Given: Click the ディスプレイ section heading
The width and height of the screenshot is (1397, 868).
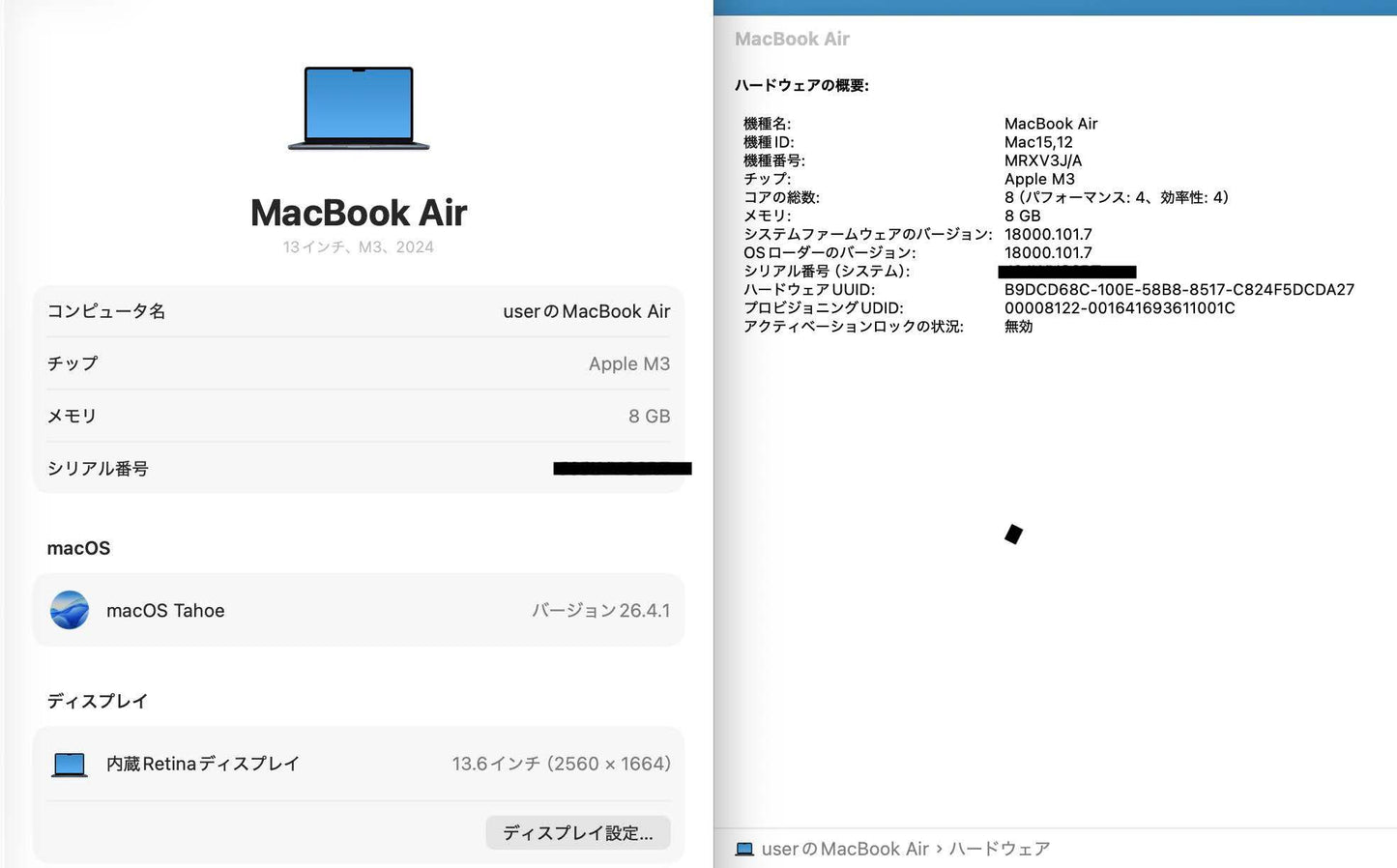Looking at the screenshot, I should click(x=98, y=701).
